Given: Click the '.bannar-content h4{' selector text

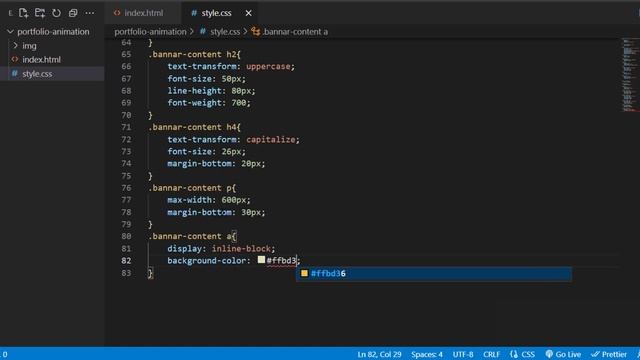Looking at the screenshot, I should click(194, 127).
